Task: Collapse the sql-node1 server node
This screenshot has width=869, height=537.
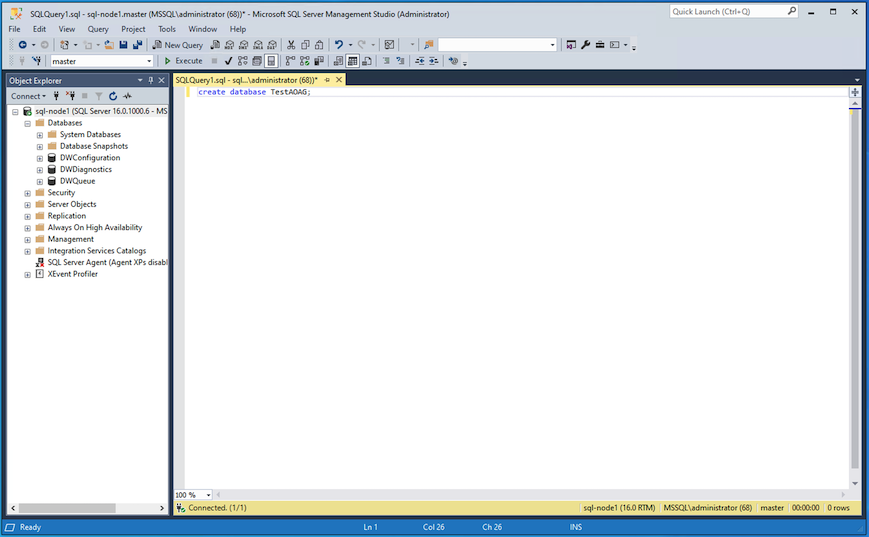Action: click(16, 111)
